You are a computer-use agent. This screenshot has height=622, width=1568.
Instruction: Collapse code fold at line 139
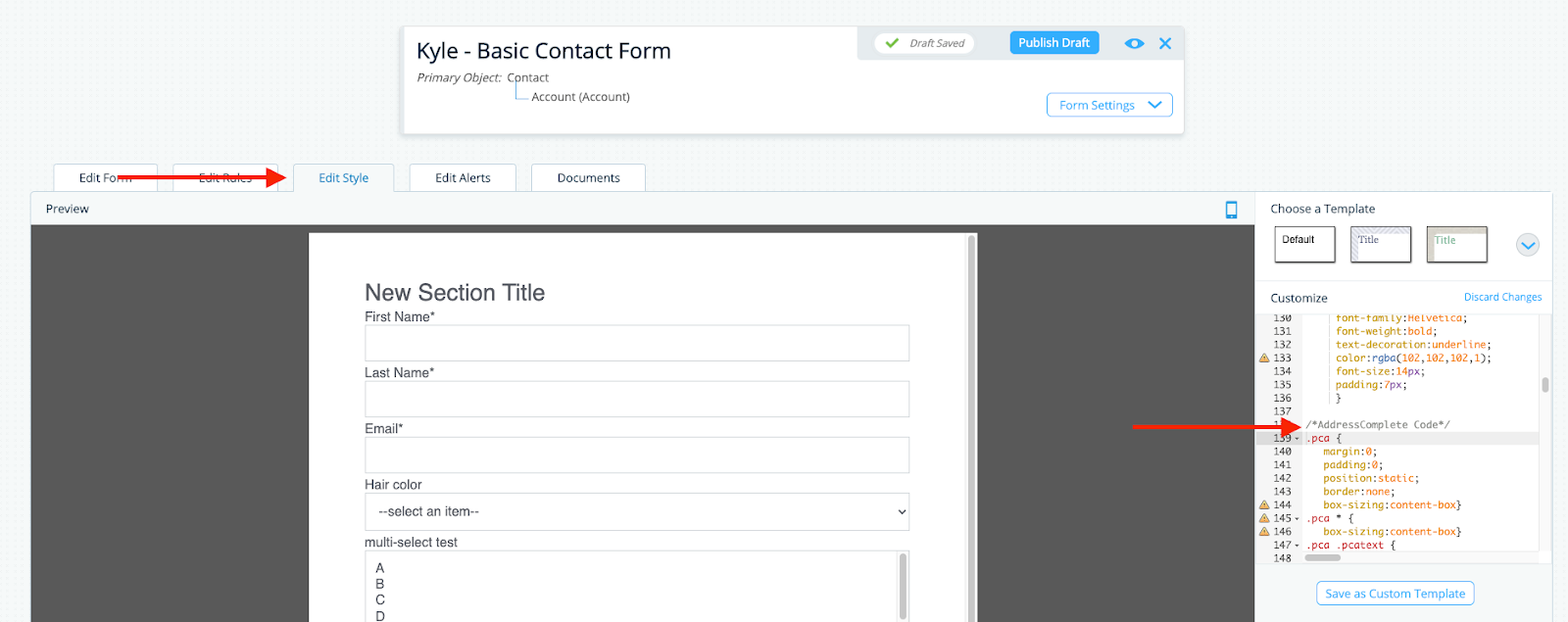[x=1297, y=439]
